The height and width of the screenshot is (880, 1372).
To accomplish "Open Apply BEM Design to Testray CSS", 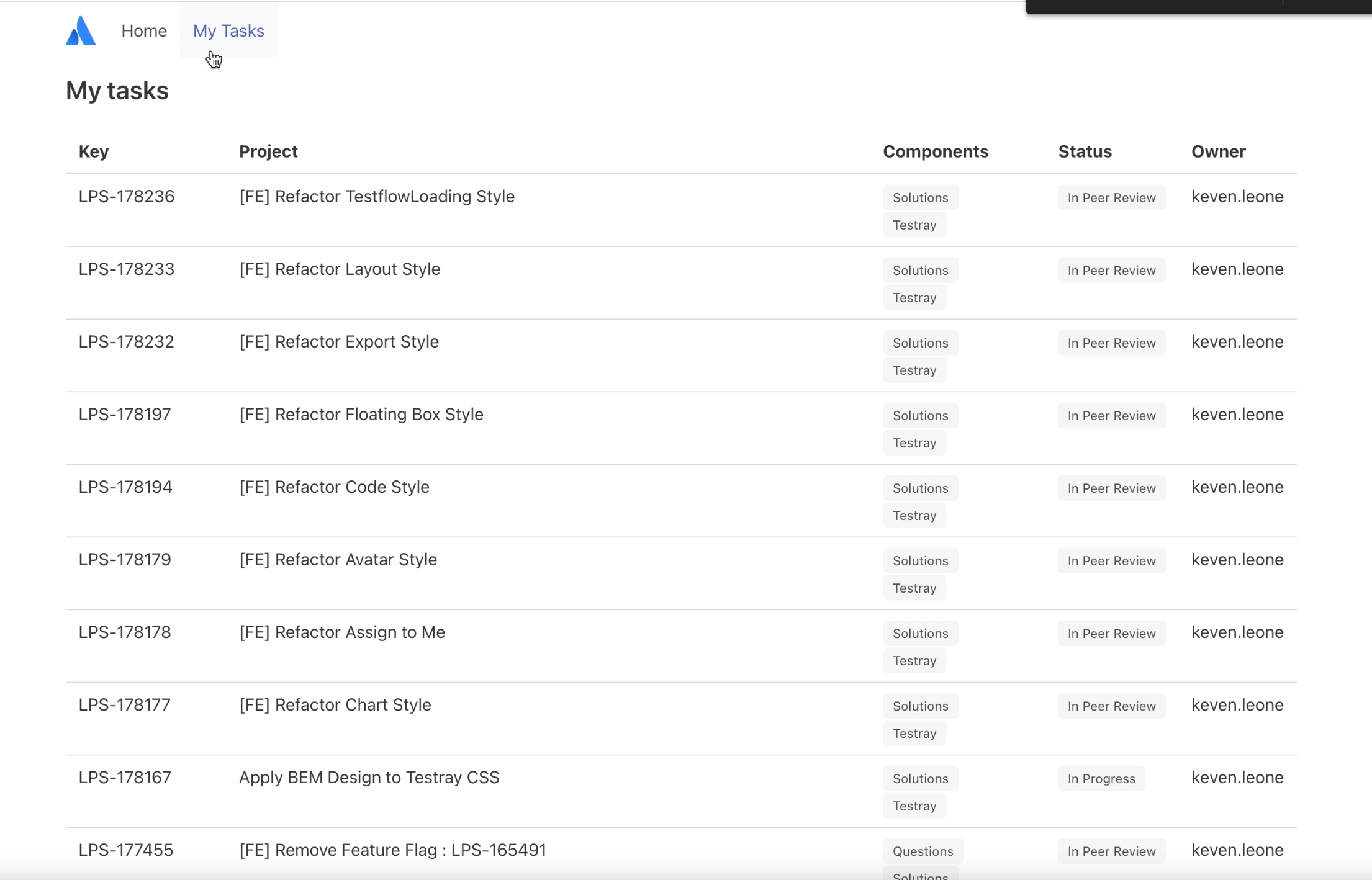I will point(369,778).
